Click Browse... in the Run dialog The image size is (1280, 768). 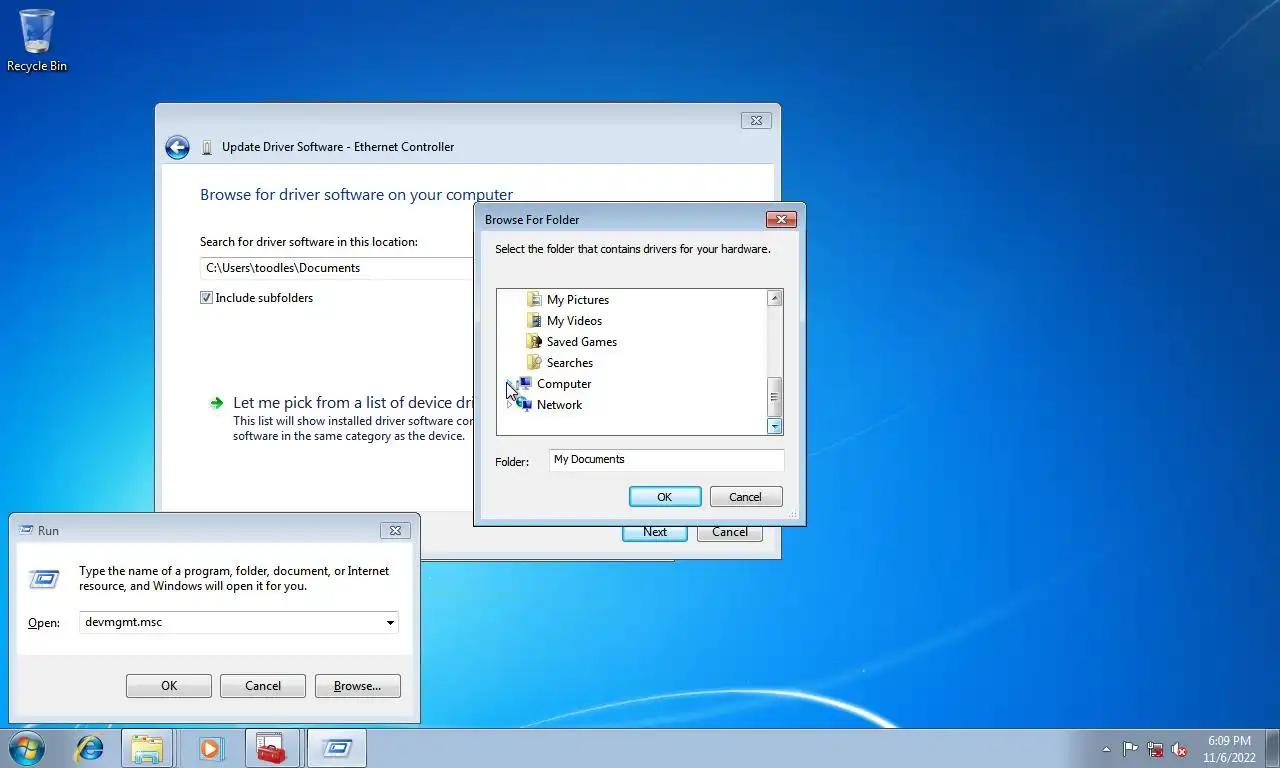tap(358, 686)
